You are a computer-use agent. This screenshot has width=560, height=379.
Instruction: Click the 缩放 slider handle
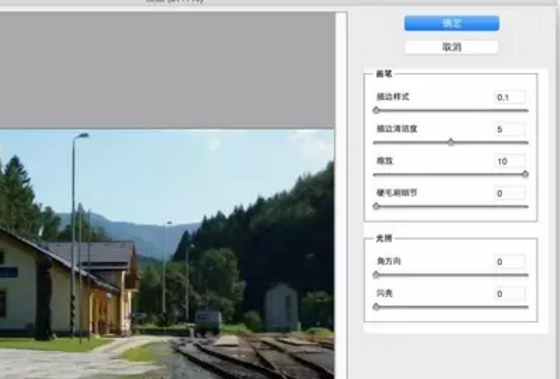tap(525, 174)
